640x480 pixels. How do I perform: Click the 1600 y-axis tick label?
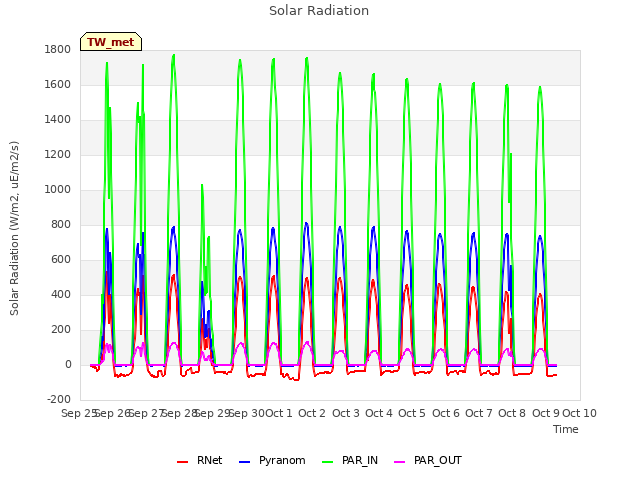pos(58,84)
